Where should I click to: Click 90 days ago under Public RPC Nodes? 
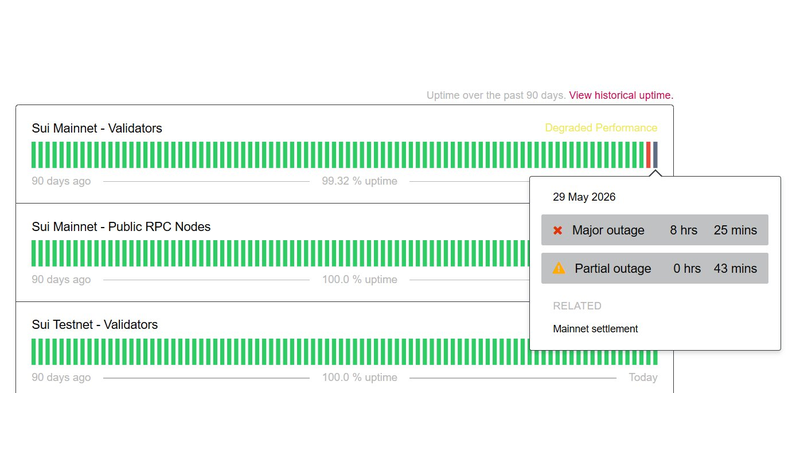click(x=61, y=280)
